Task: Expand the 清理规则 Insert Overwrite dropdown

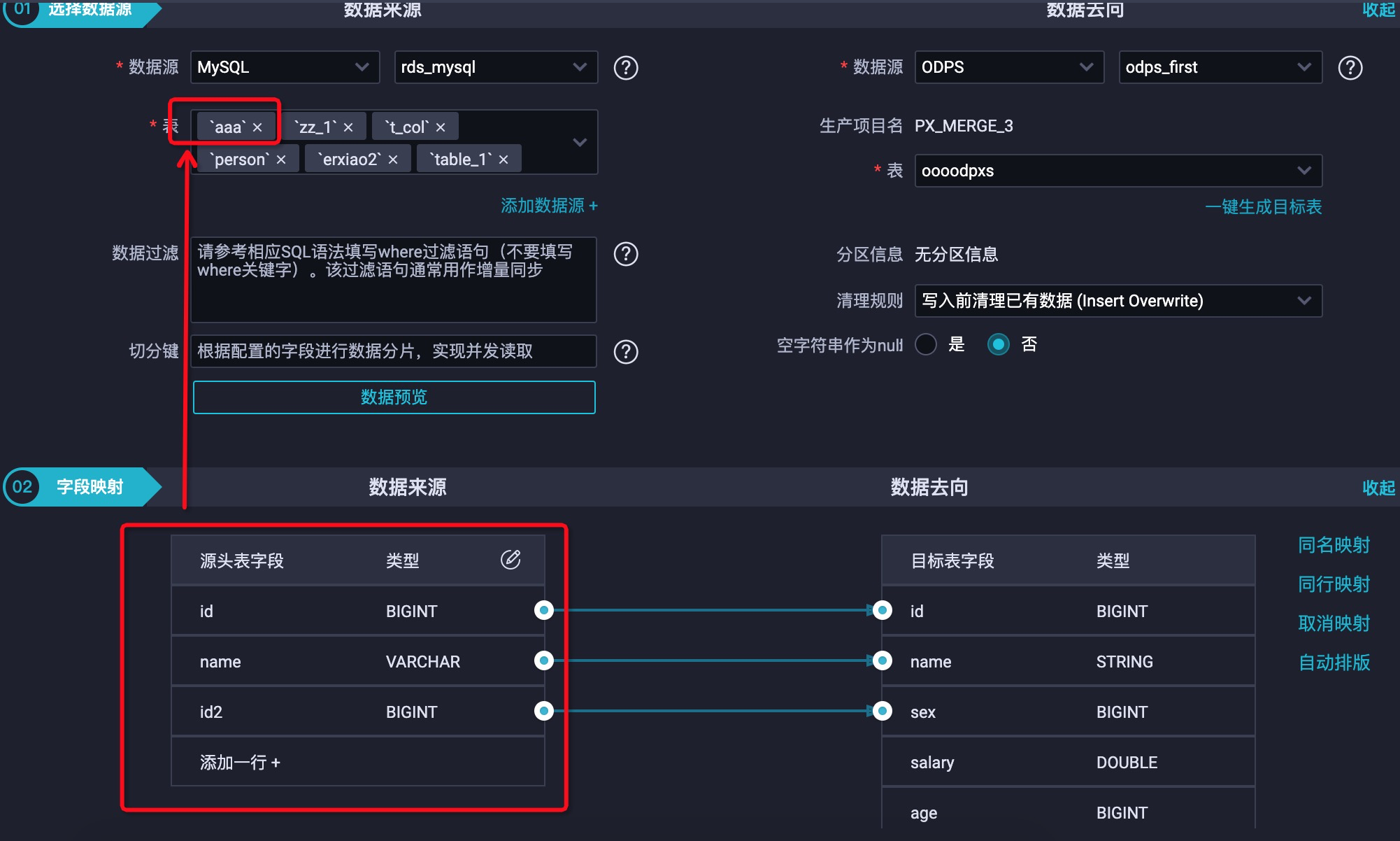Action: (x=1117, y=301)
